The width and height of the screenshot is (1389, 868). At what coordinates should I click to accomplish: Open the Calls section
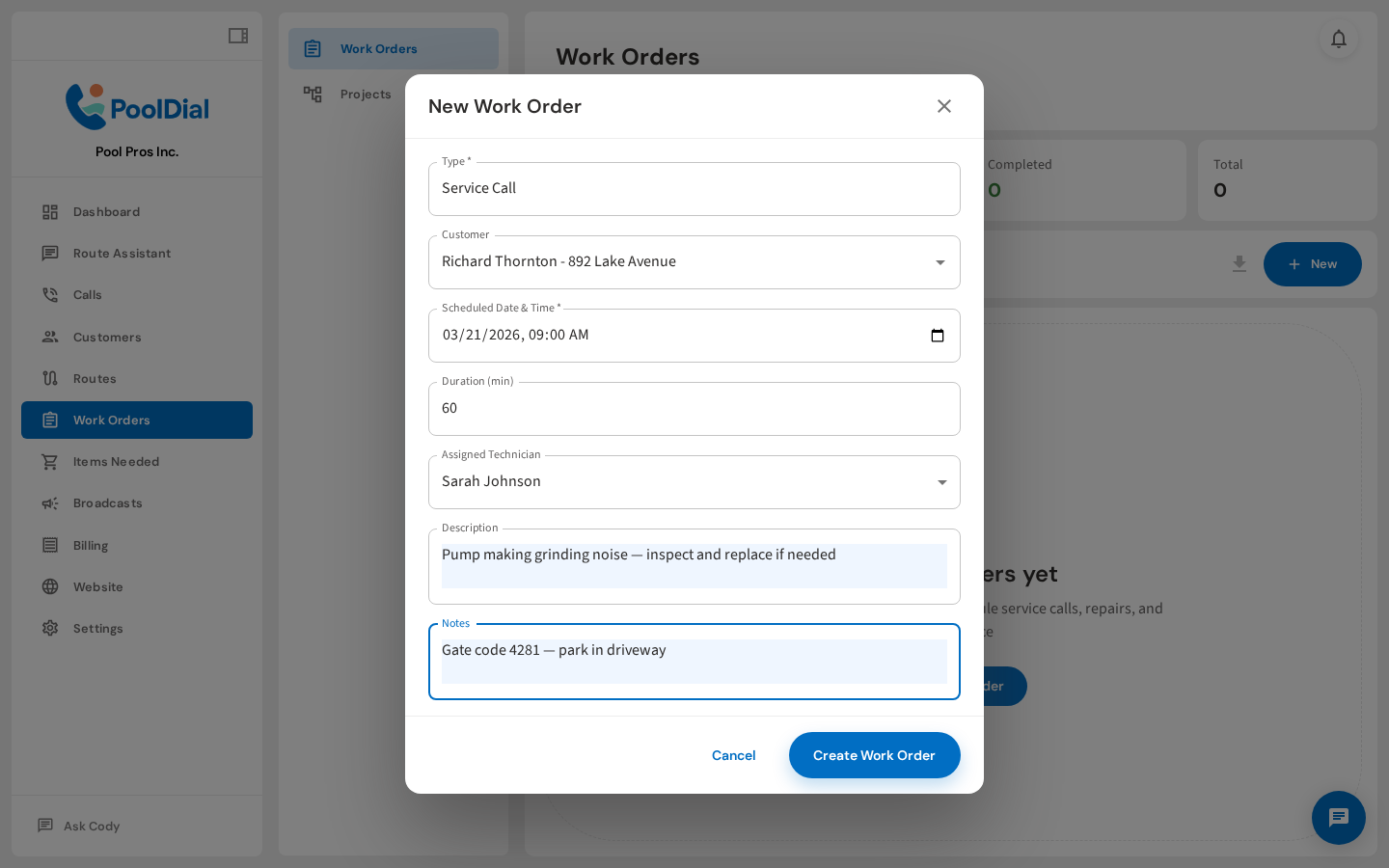click(x=87, y=294)
